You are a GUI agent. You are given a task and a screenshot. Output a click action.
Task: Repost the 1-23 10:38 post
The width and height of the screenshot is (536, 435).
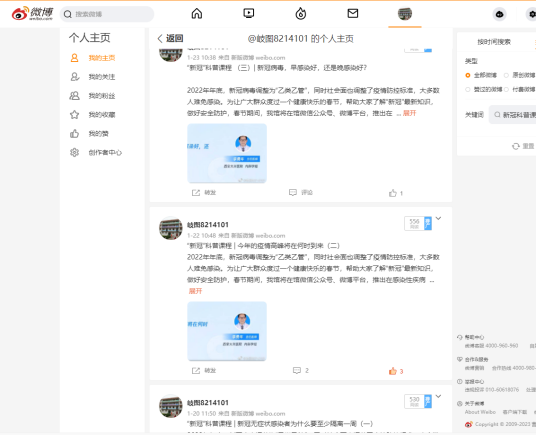(204, 193)
